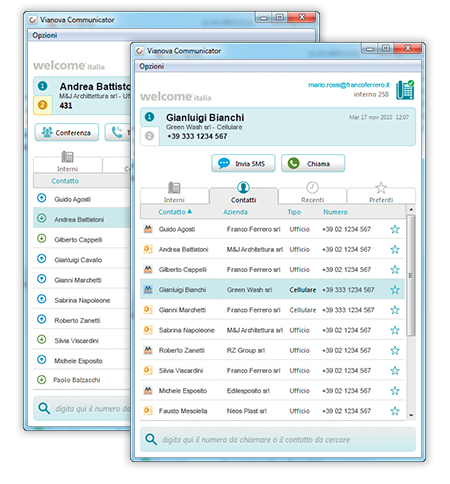Open Opzioni menu in back window

pyautogui.click(x=45, y=35)
